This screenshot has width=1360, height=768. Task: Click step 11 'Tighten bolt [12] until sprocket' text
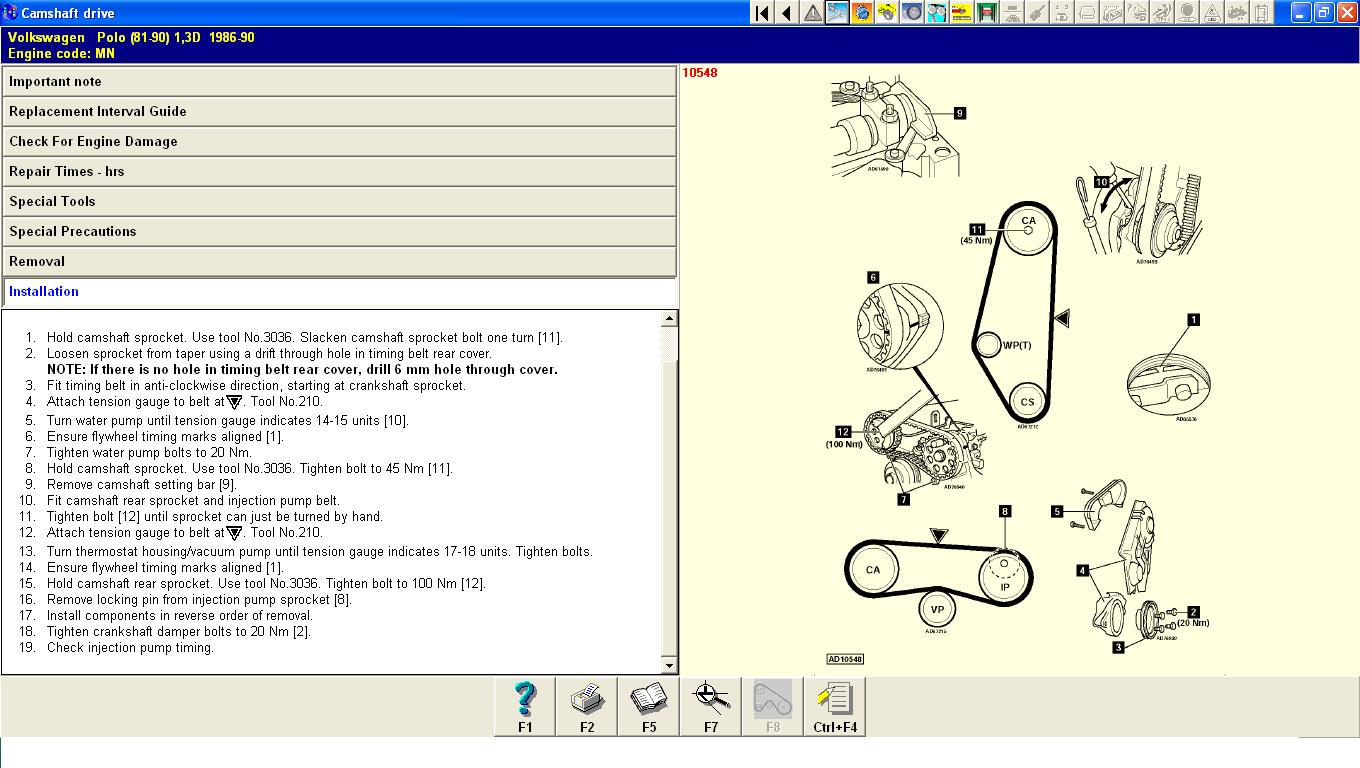(215, 517)
